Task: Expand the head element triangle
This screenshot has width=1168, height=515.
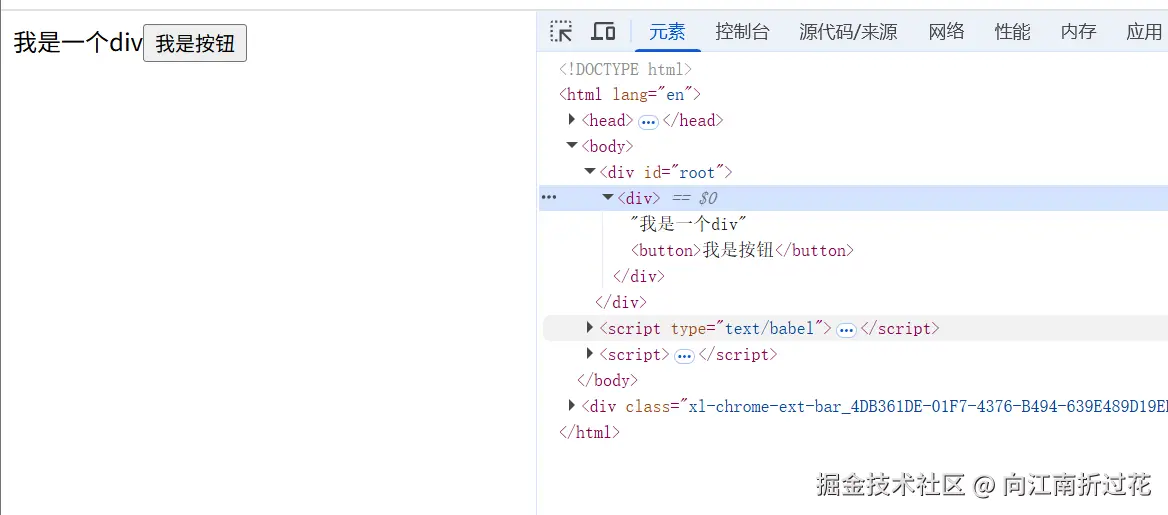Action: pyautogui.click(x=572, y=119)
